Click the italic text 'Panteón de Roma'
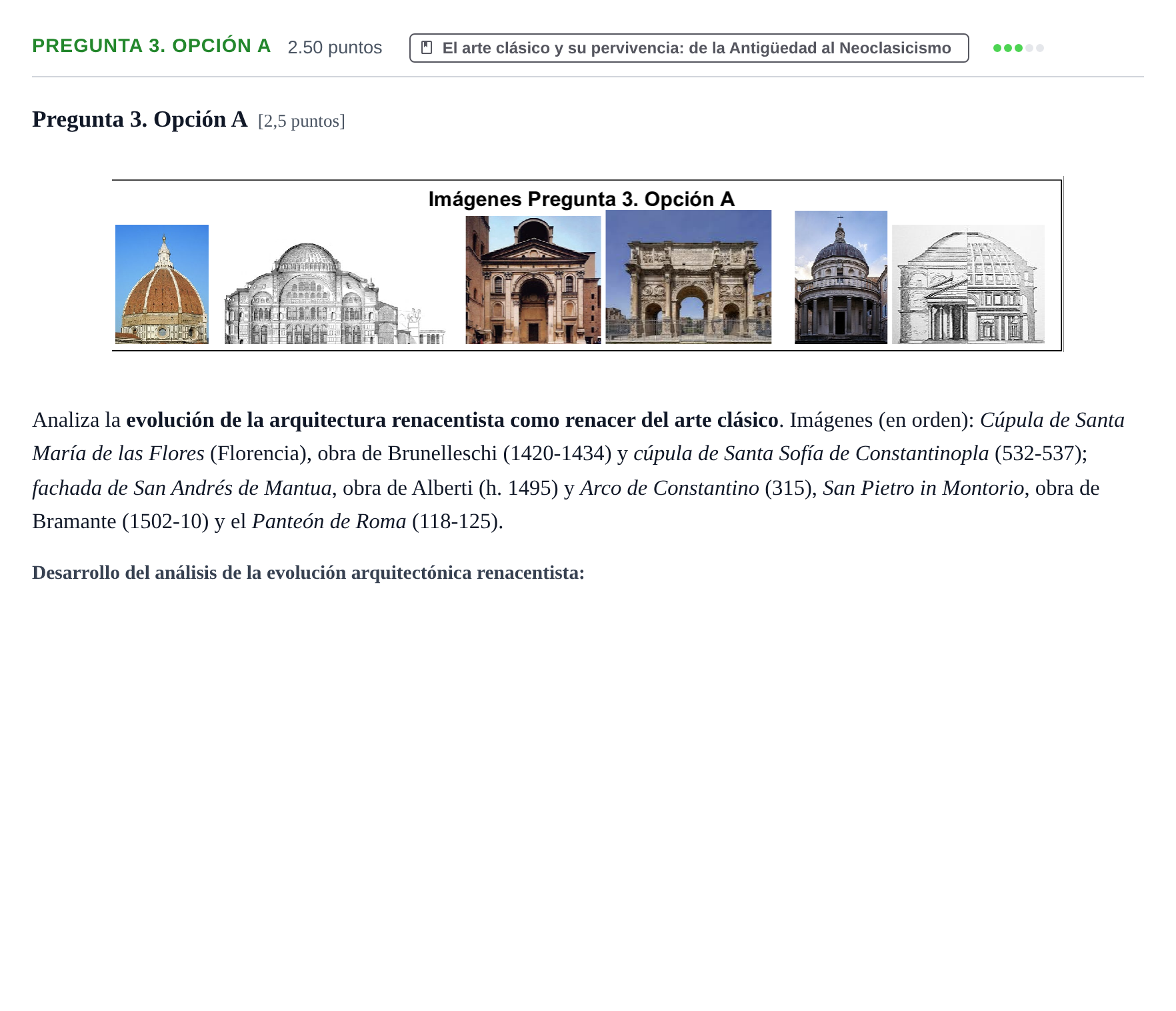This screenshot has height=1011, width=1176. point(329,522)
